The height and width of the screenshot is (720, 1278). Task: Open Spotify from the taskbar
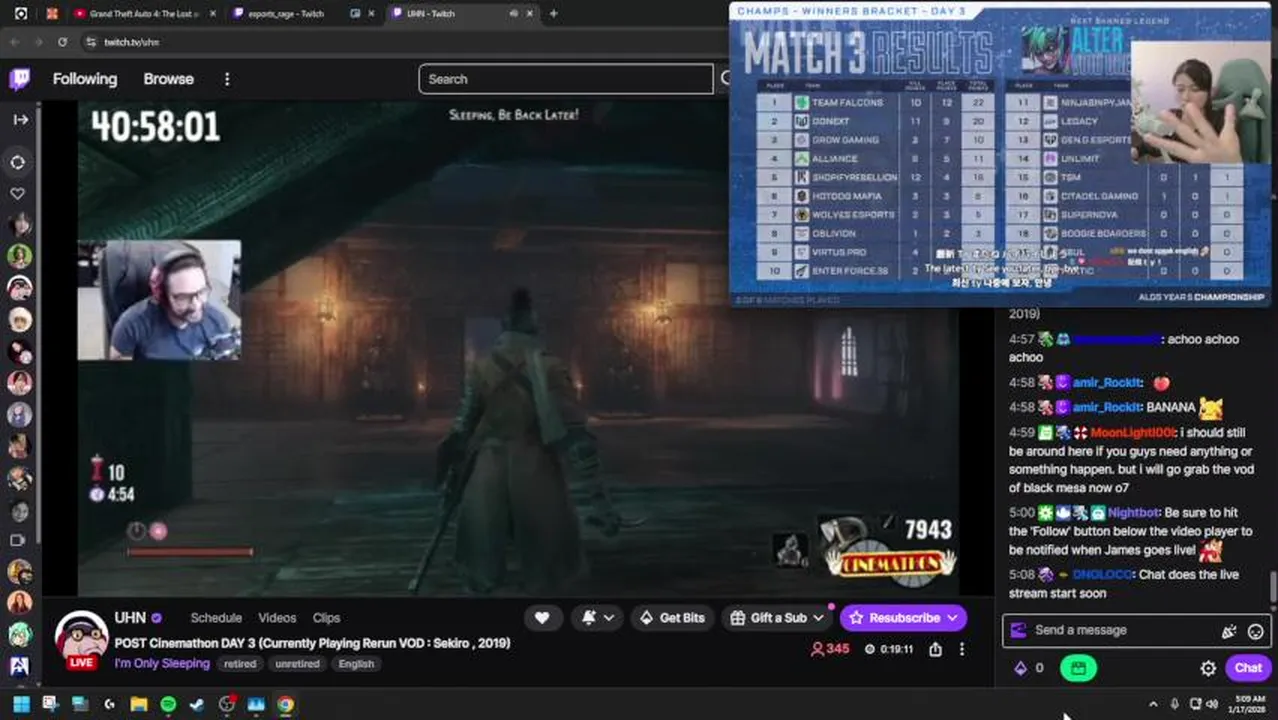pos(168,704)
